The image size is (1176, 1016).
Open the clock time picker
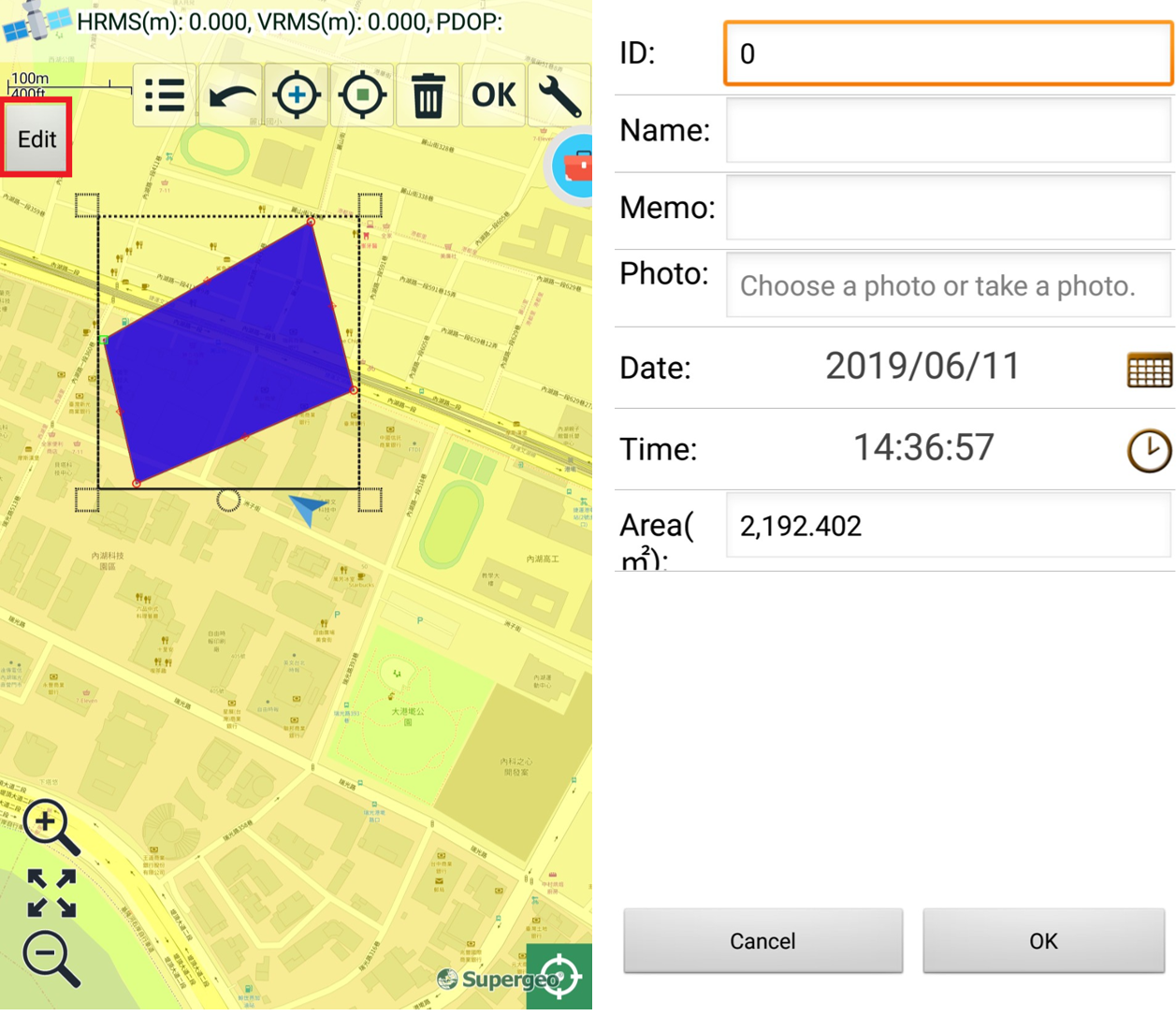1149,451
